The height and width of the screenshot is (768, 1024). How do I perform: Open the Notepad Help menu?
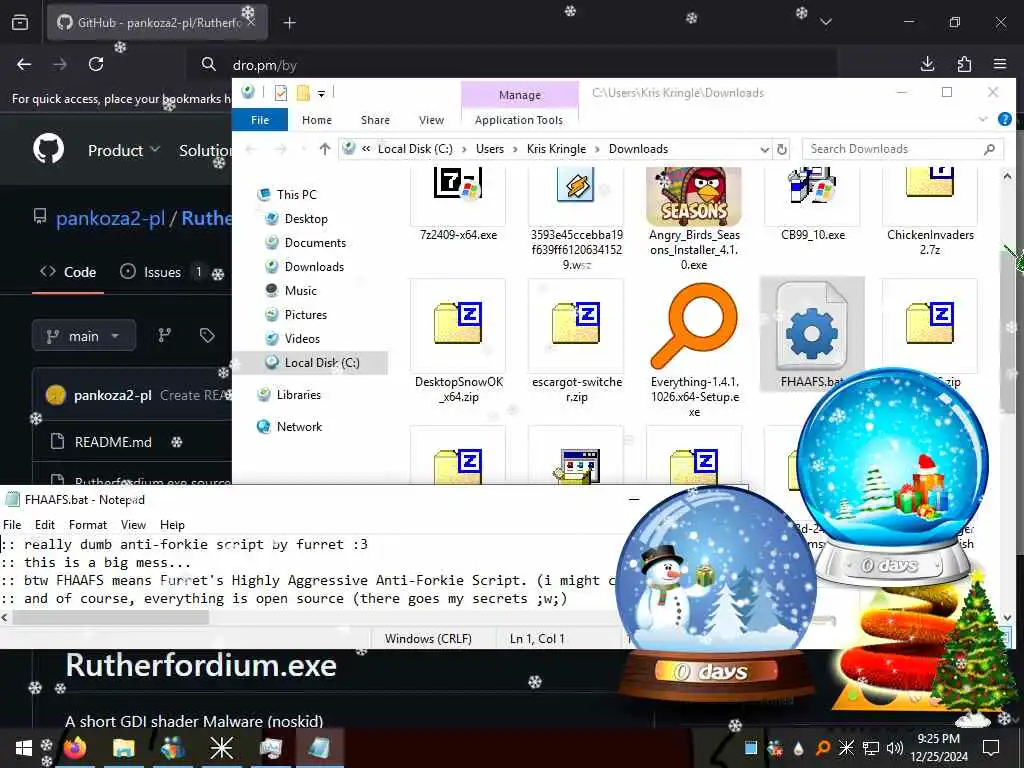point(172,524)
